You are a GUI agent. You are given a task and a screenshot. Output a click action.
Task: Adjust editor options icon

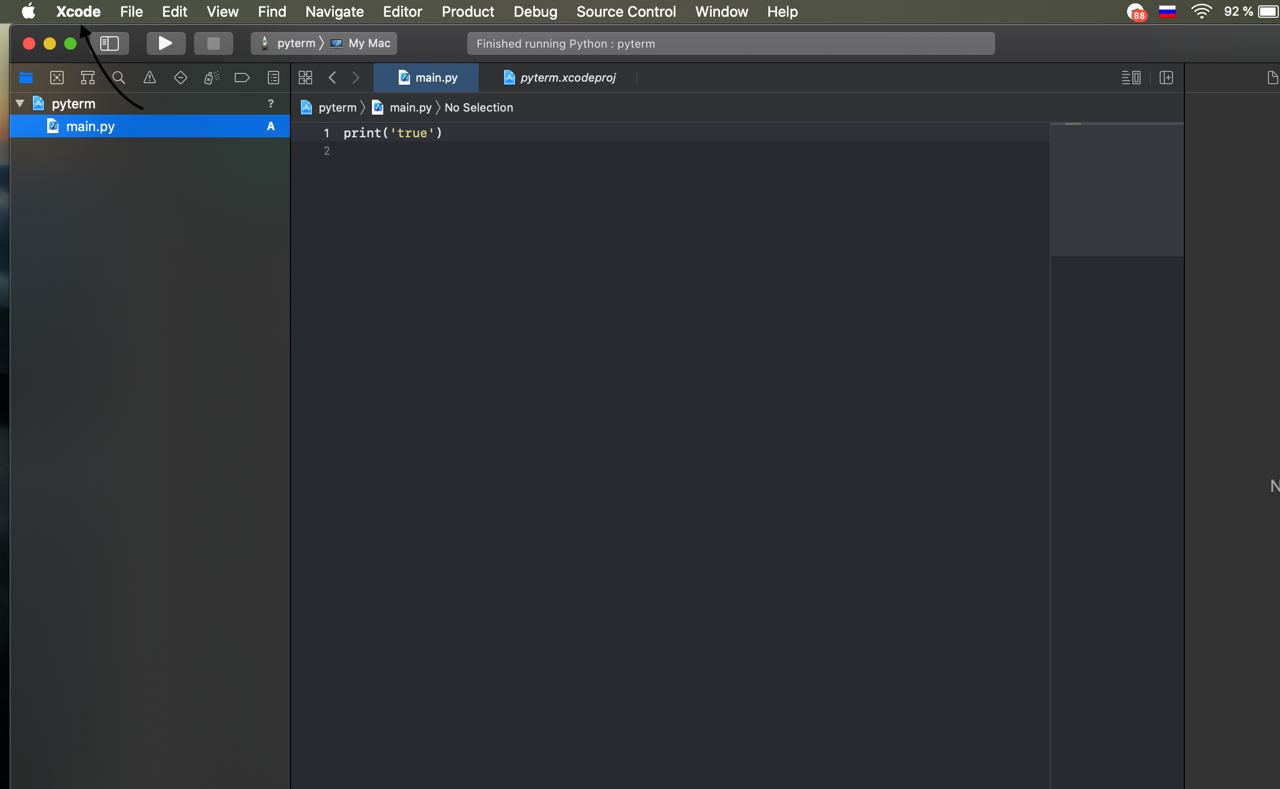click(1131, 77)
